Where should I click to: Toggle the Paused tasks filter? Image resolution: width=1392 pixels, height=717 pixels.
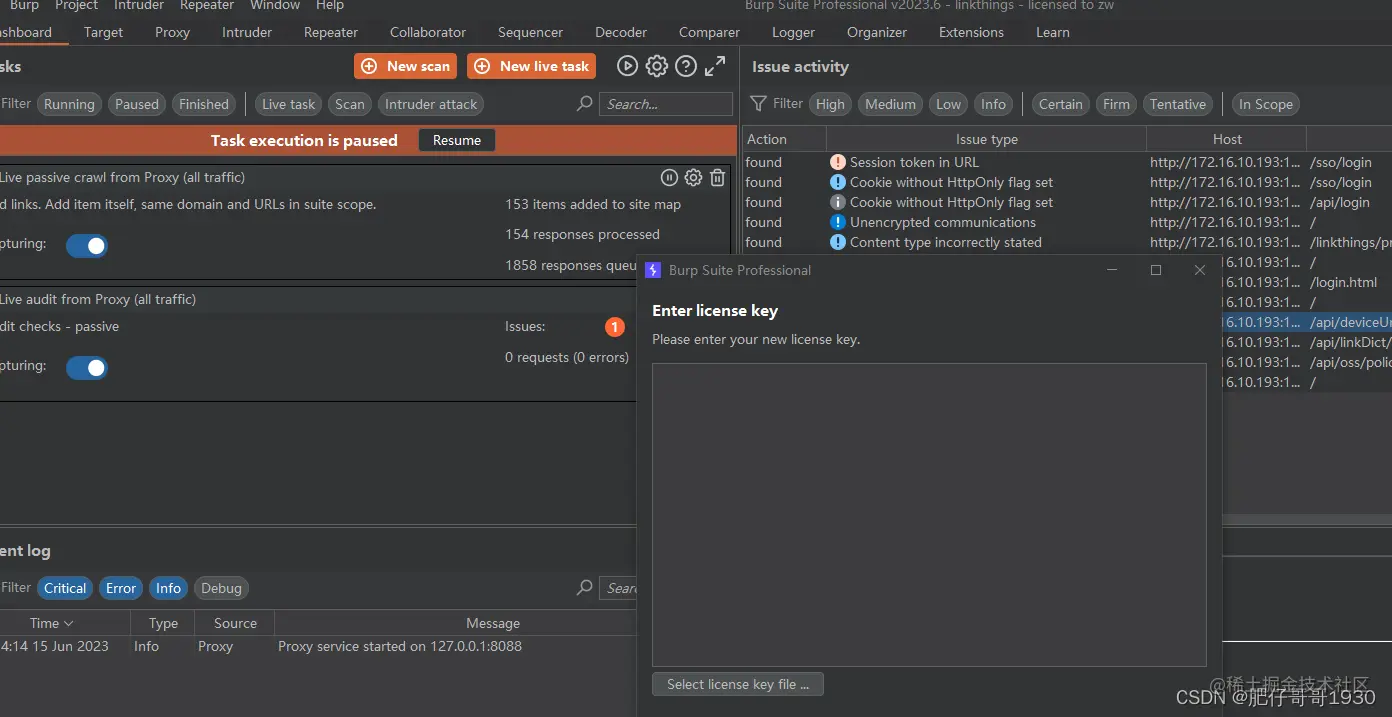pos(137,104)
